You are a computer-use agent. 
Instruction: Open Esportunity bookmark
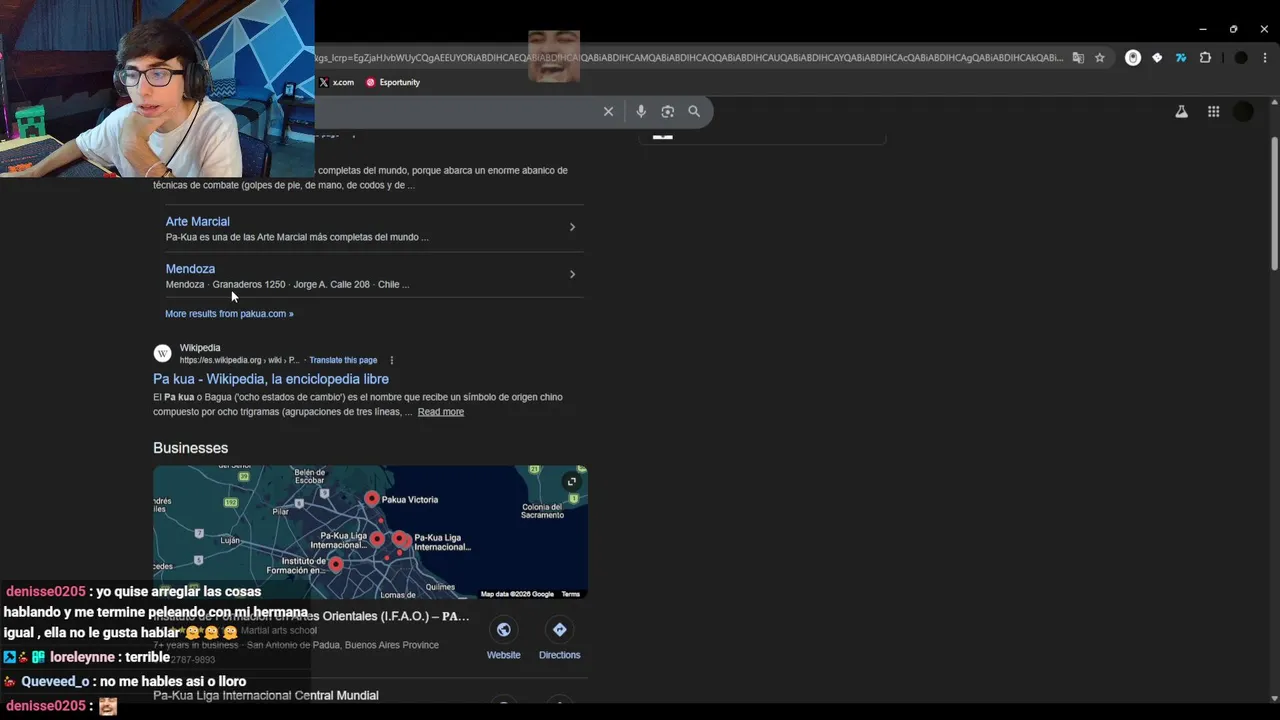(x=393, y=82)
